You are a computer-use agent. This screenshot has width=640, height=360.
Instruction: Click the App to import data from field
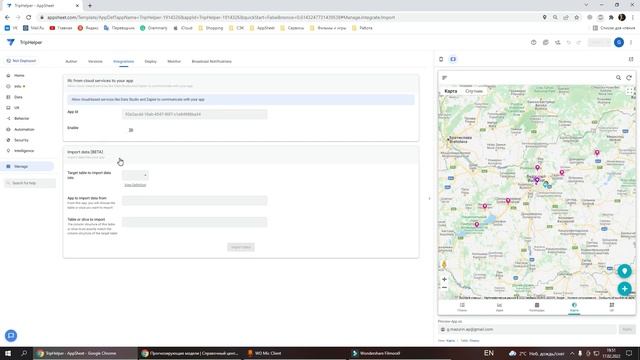click(x=195, y=200)
